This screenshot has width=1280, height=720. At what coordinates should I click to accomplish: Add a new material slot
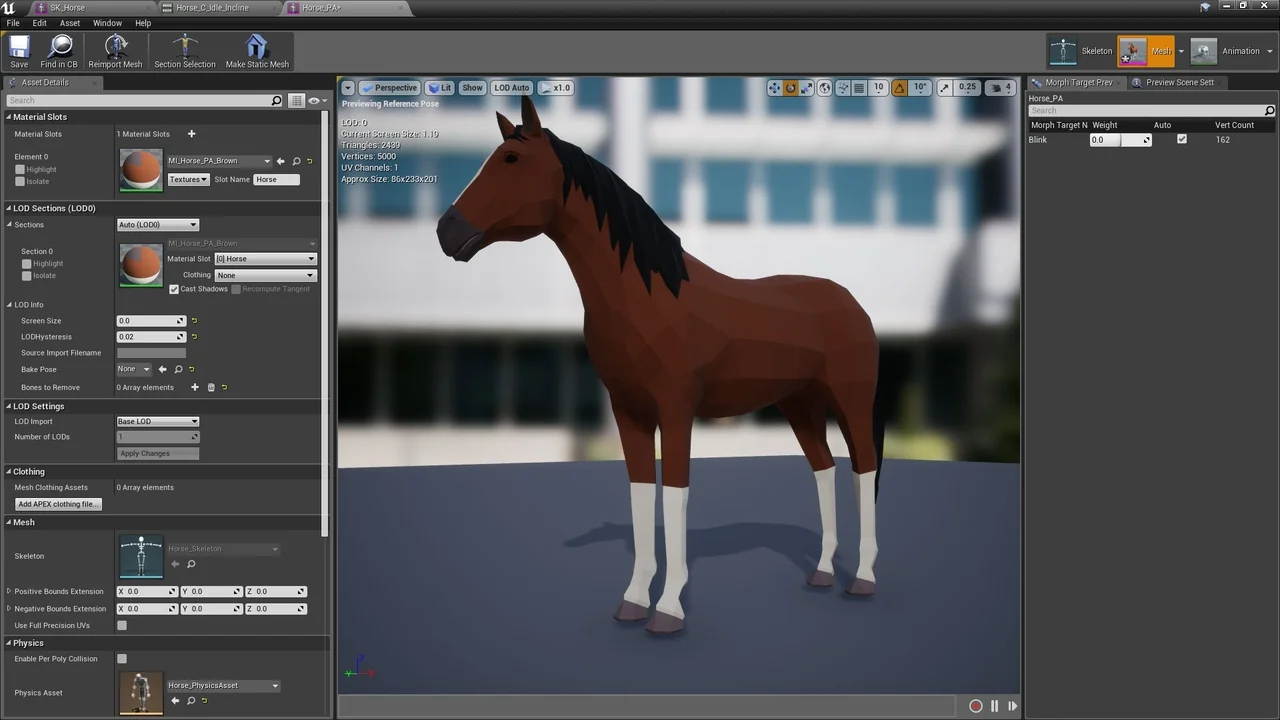(x=191, y=134)
